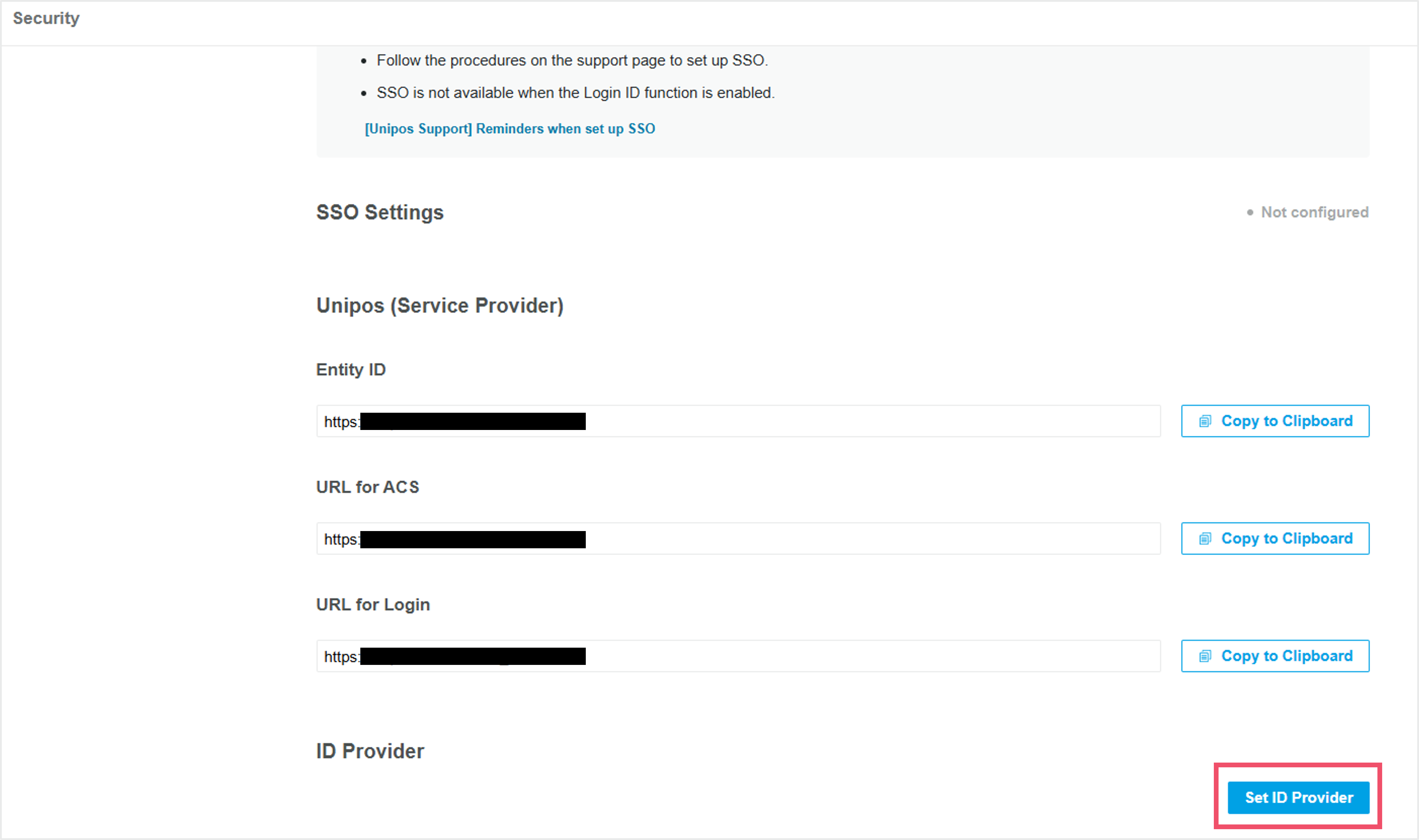Click the clipboard icon beside the URL for Login field
The image size is (1419, 840).
1205,656
